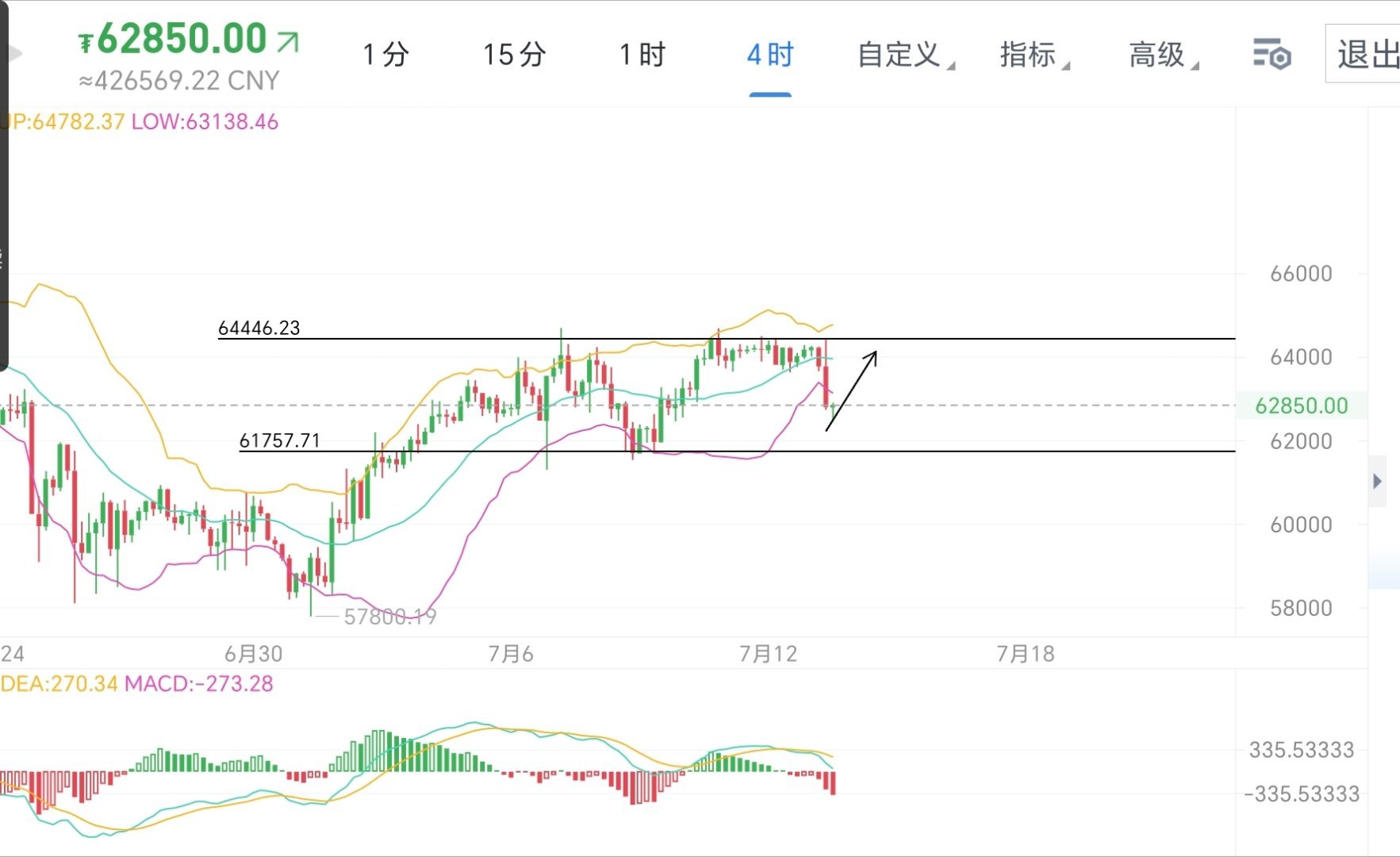Screen dimensions: 1400x857
Task: Click the current price tag 62850.00 on axis
Action: pyautogui.click(x=1301, y=405)
